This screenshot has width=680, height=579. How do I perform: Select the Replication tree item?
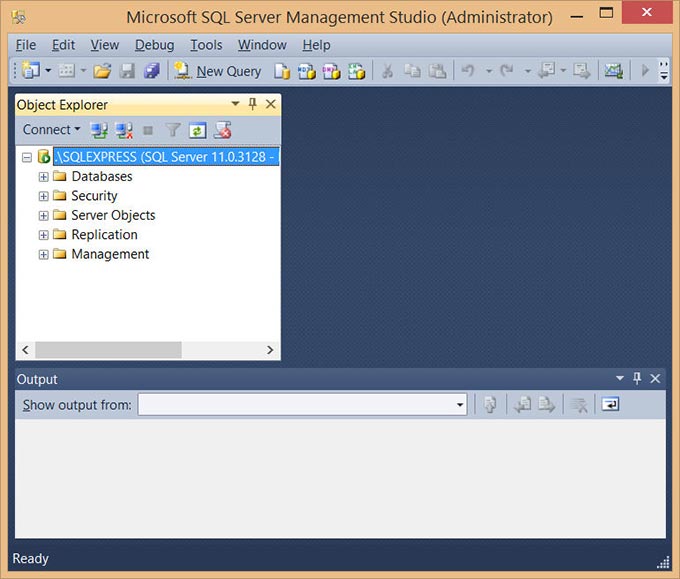[104, 235]
